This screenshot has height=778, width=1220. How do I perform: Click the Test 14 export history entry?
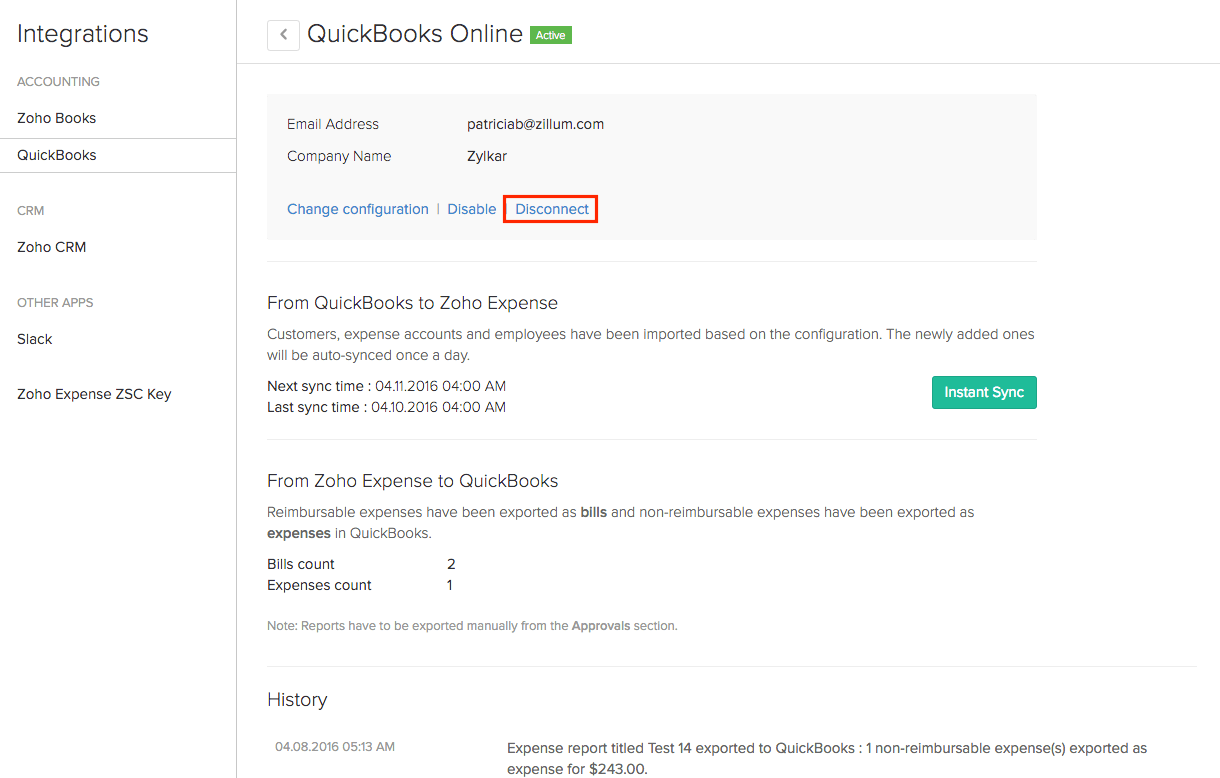click(x=827, y=758)
